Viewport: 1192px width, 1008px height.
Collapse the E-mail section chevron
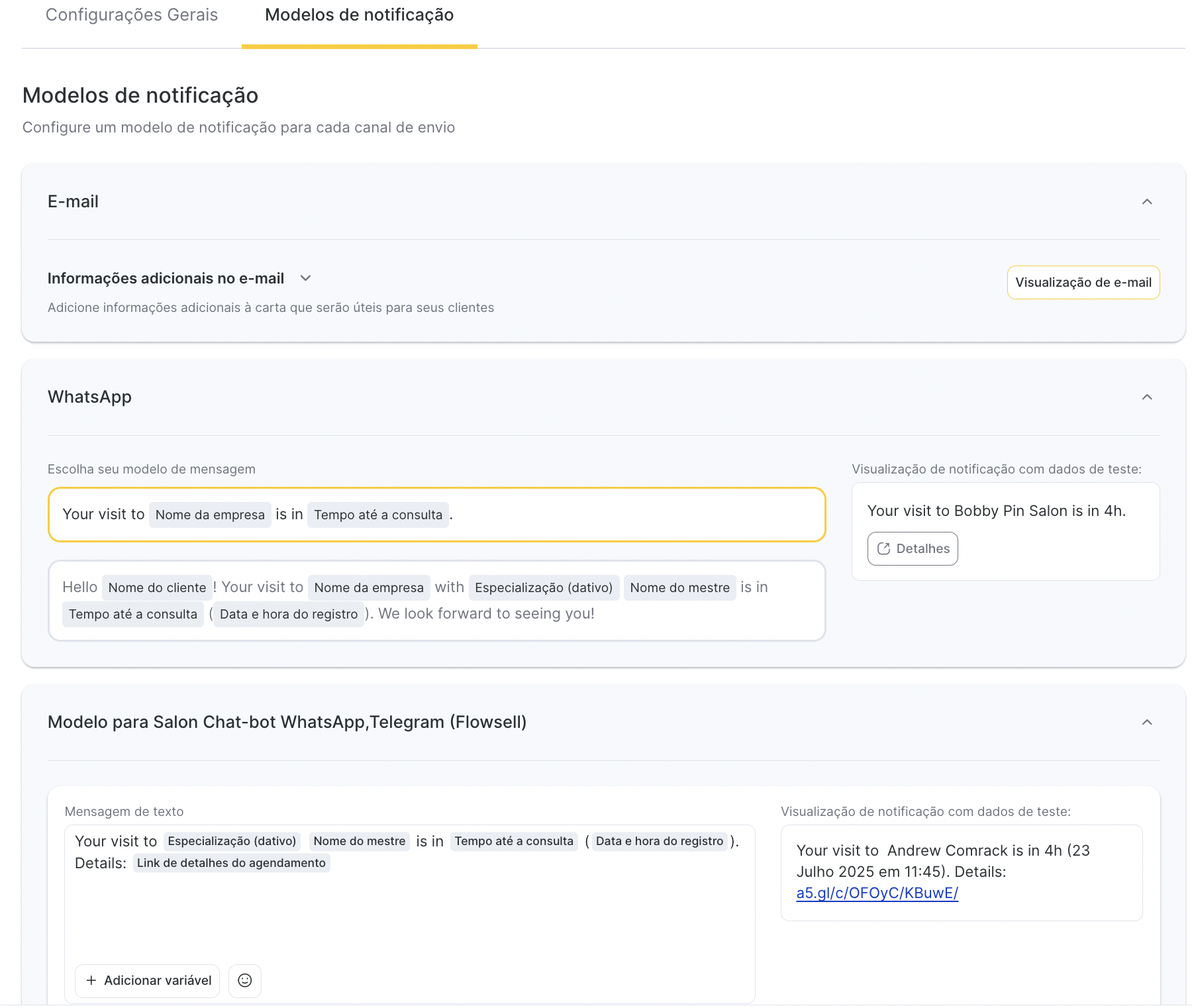point(1147,201)
